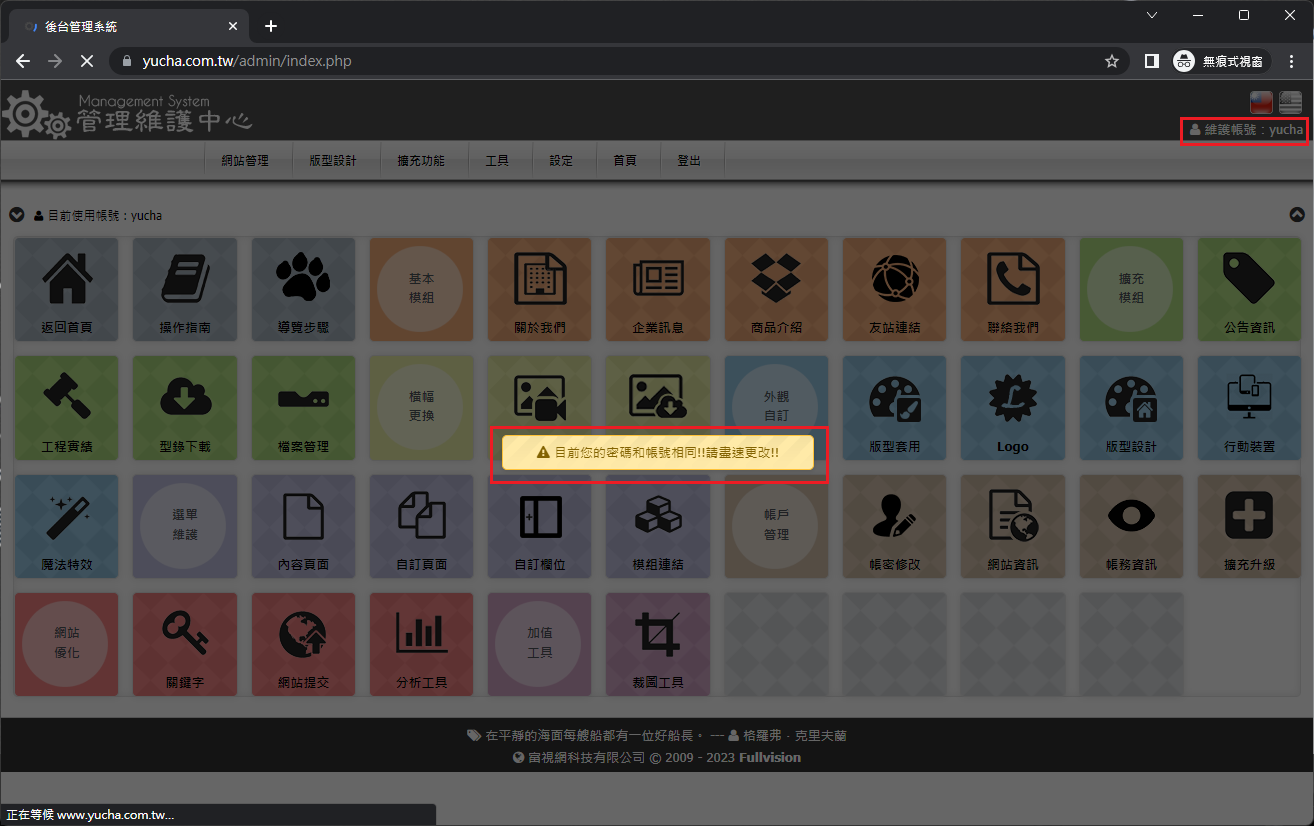This screenshot has height=826, width=1314.
Task: Click the browser back arrow
Action: pyautogui.click(x=23, y=61)
